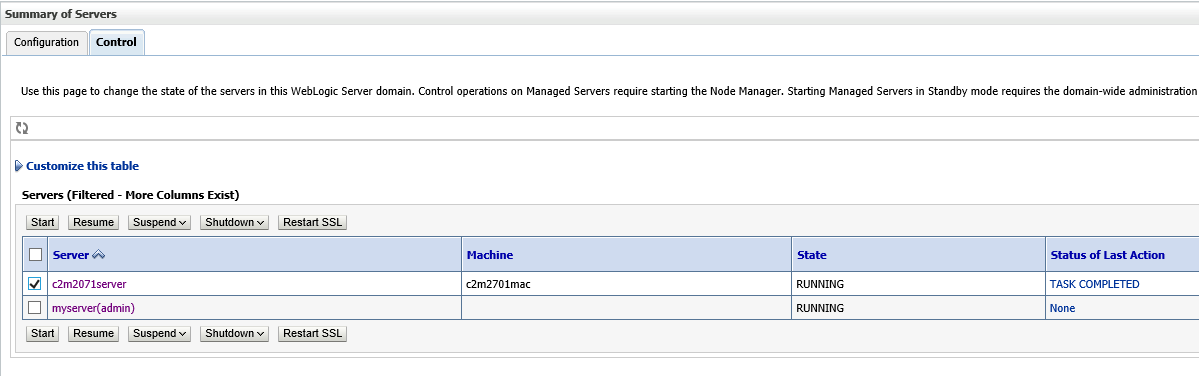Image resolution: width=1199 pixels, height=376 pixels.
Task: Click the refresh arrows icon above the table
Action: [x=22, y=128]
